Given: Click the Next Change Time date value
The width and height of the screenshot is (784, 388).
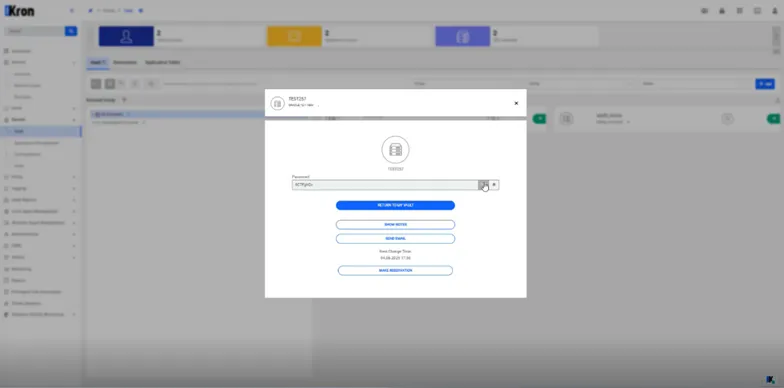Looking at the screenshot, I should tap(396, 258).
